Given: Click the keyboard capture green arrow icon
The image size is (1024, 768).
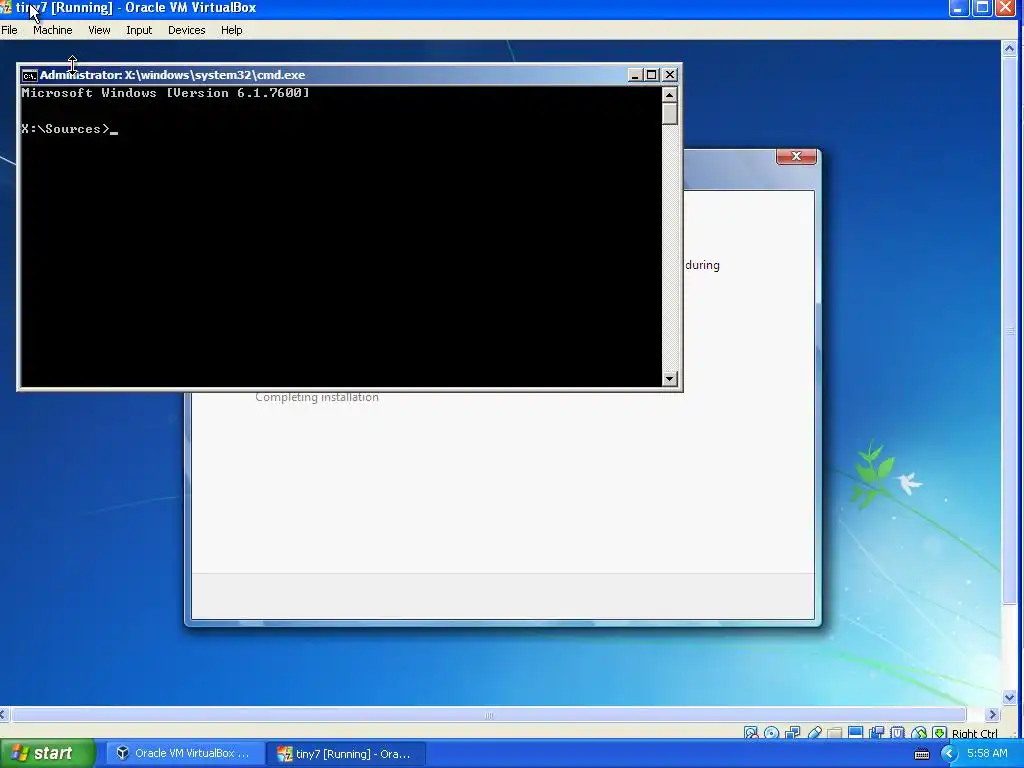Looking at the screenshot, I should 940,733.
